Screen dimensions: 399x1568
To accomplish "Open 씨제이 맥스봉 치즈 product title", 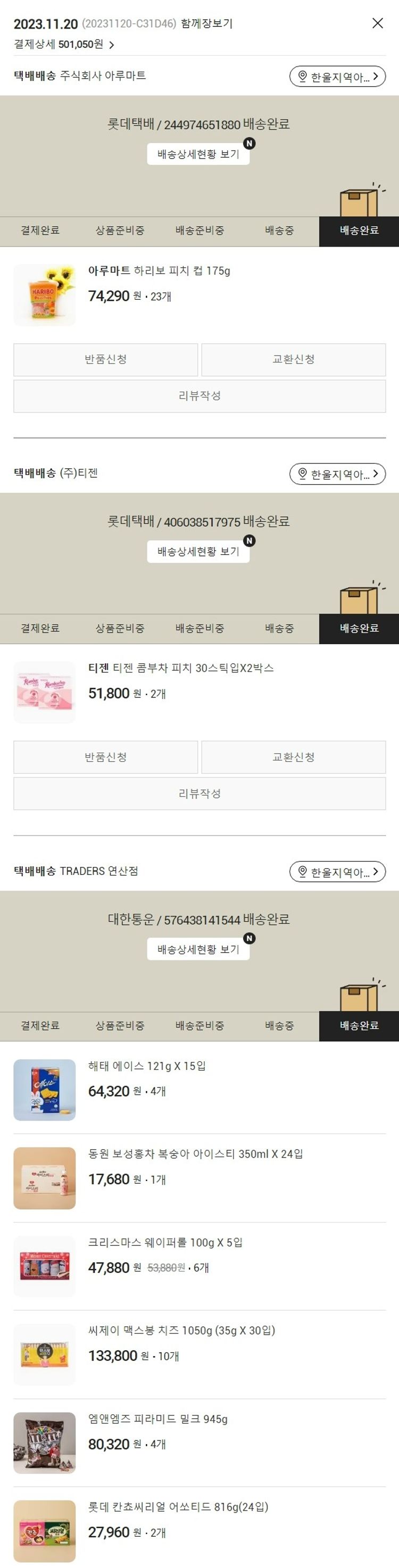I will tap(181, 1330).
